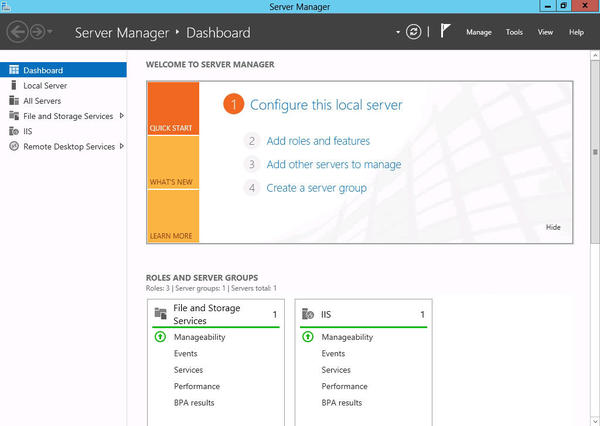Open the dropdown arrow beside refresh
The width and height of the screenshot is (600, 426).
coord(398,32)
